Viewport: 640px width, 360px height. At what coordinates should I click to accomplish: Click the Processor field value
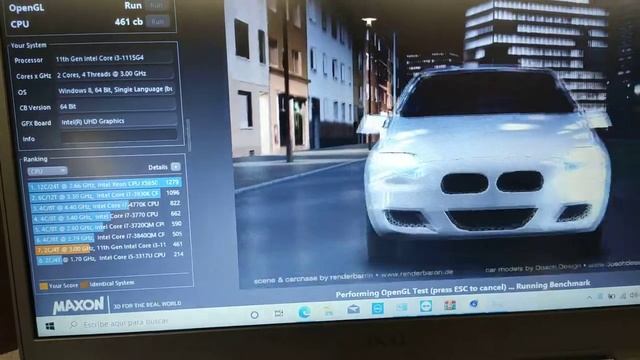(113, 58)
